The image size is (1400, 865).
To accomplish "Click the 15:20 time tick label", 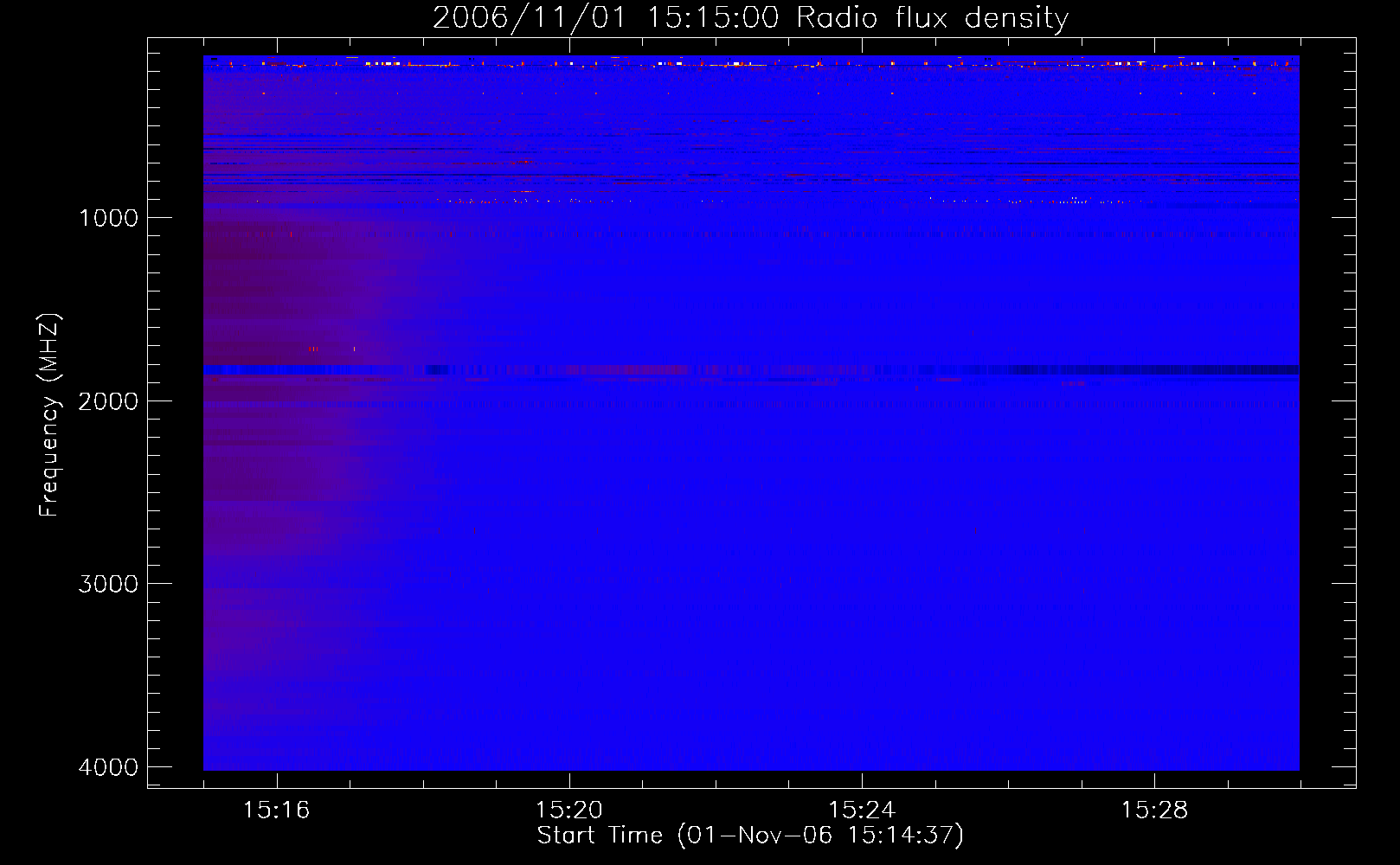I will (x=568, y=811).
